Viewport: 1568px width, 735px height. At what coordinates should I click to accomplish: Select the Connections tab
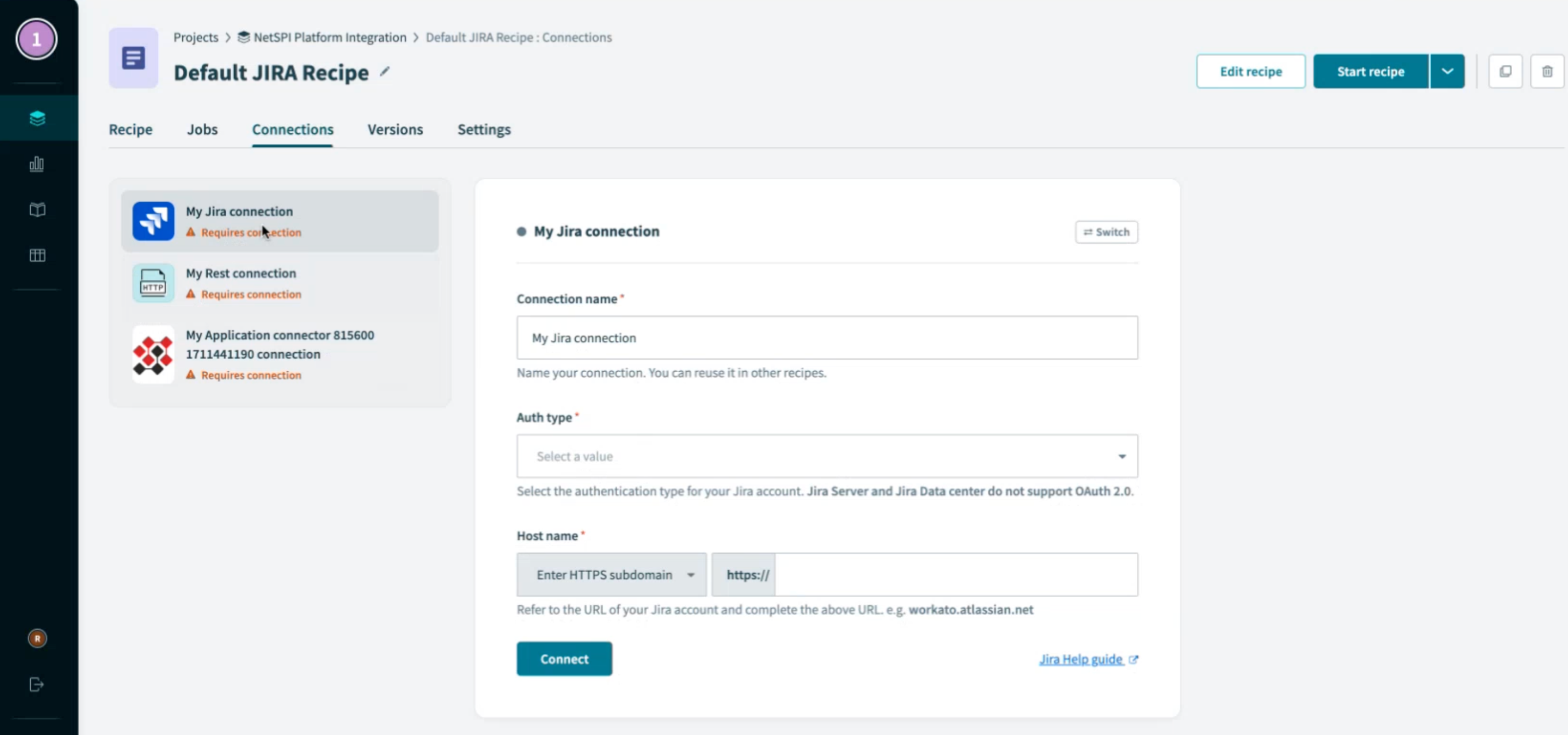click(x=293, y=130)
